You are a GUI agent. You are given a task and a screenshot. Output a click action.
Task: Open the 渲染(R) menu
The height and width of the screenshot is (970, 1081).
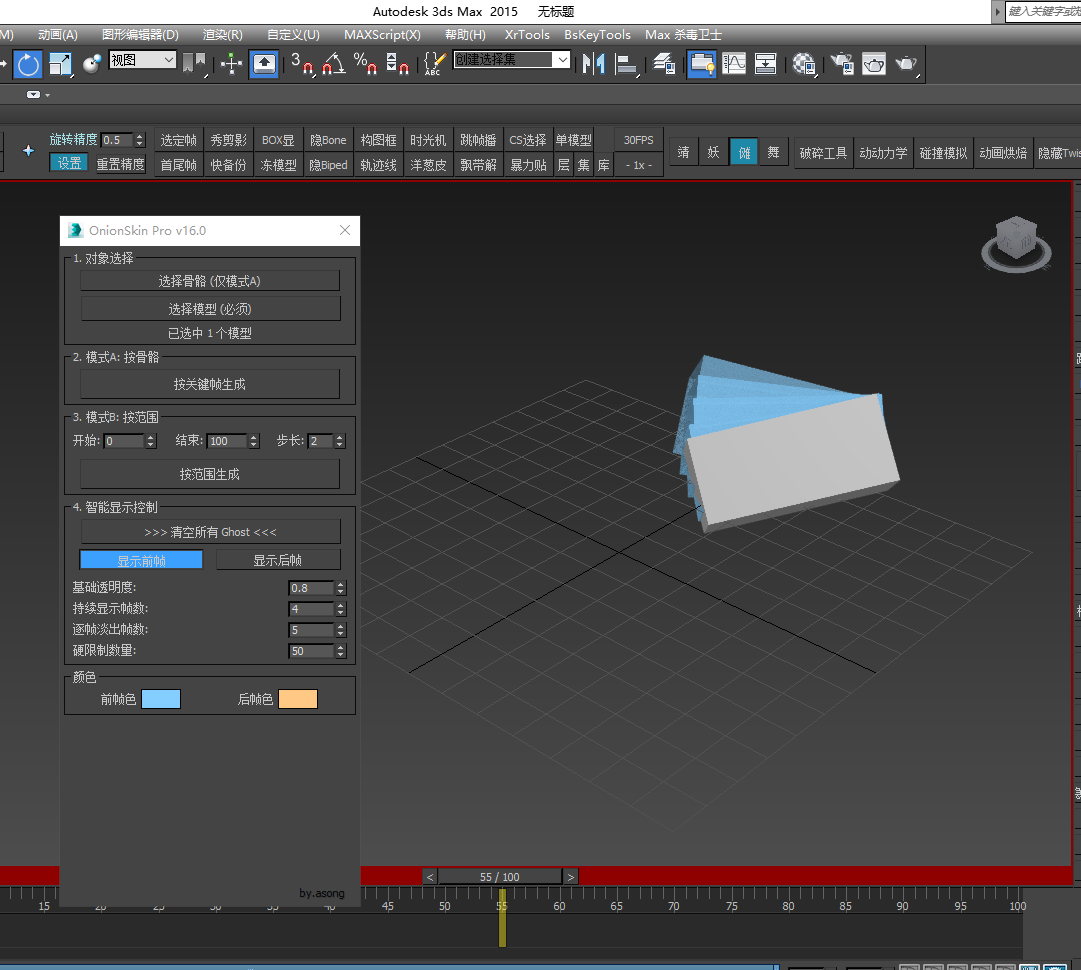click(222, 35)
